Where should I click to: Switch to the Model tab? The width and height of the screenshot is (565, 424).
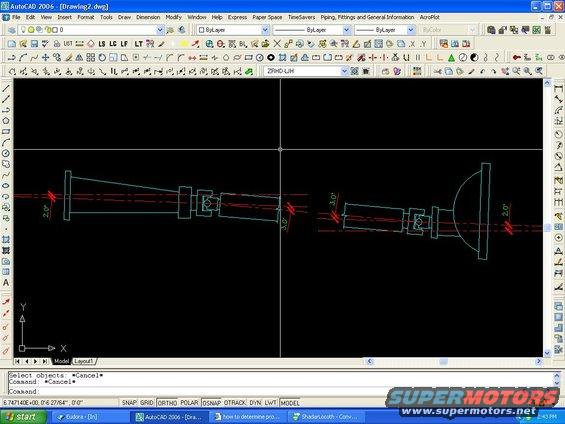tap(61, 361)
